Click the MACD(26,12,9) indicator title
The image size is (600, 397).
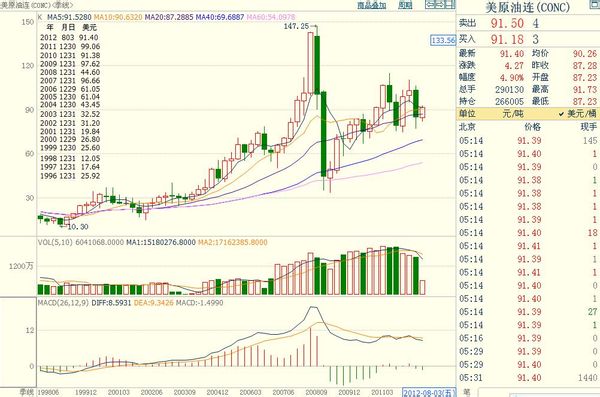pyautogui.click(x=63, y=303)
